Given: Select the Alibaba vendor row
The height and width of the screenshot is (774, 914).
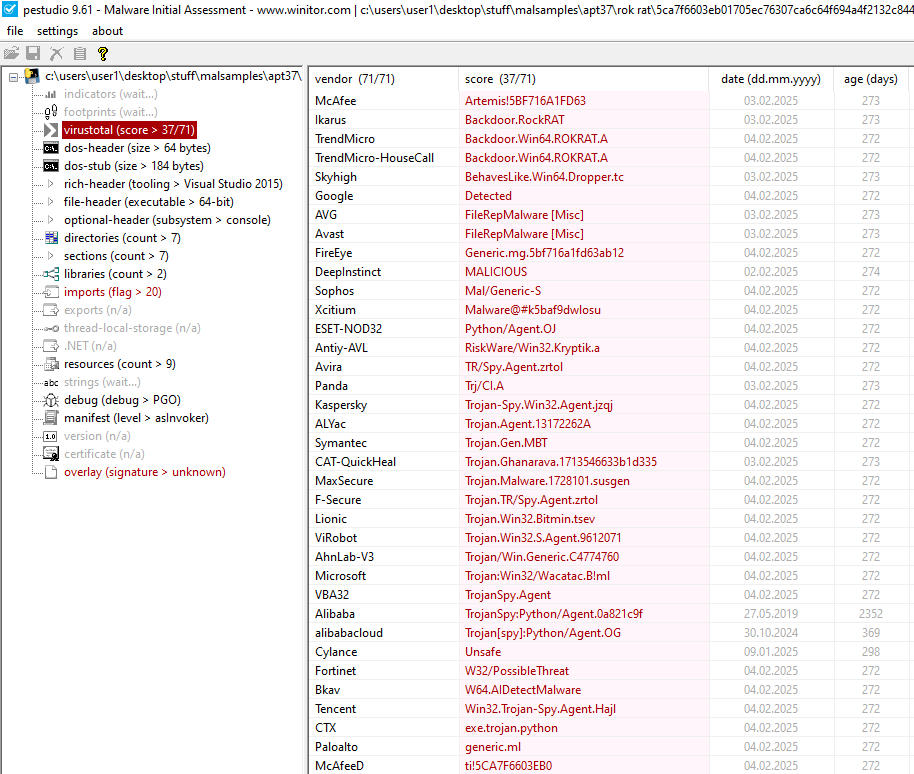Looking at the screenshot, I should point(611,614).
